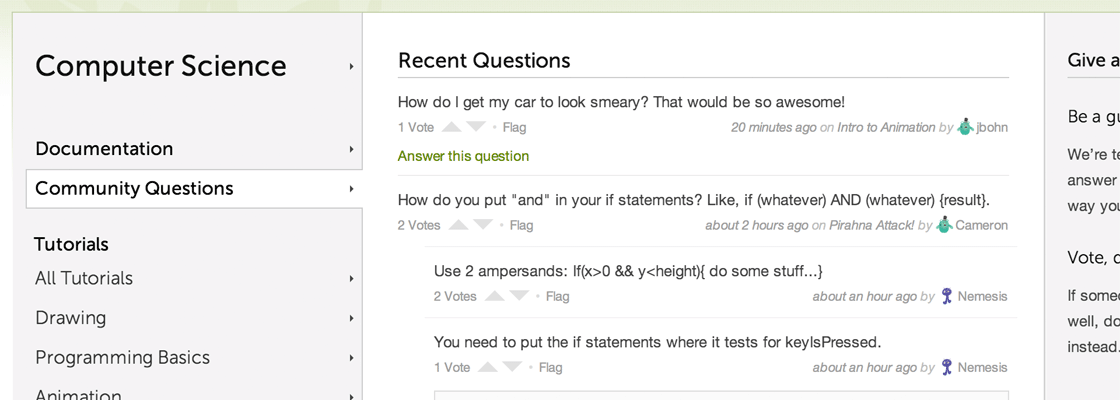Click jbohn's avatar icon

[965, 126]
